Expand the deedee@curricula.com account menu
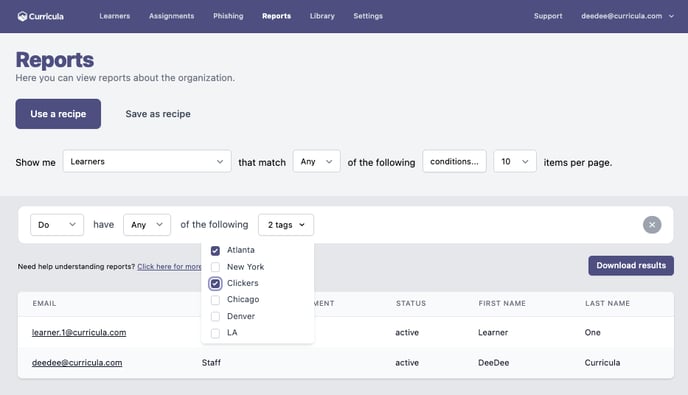 [x=627, y=16]
